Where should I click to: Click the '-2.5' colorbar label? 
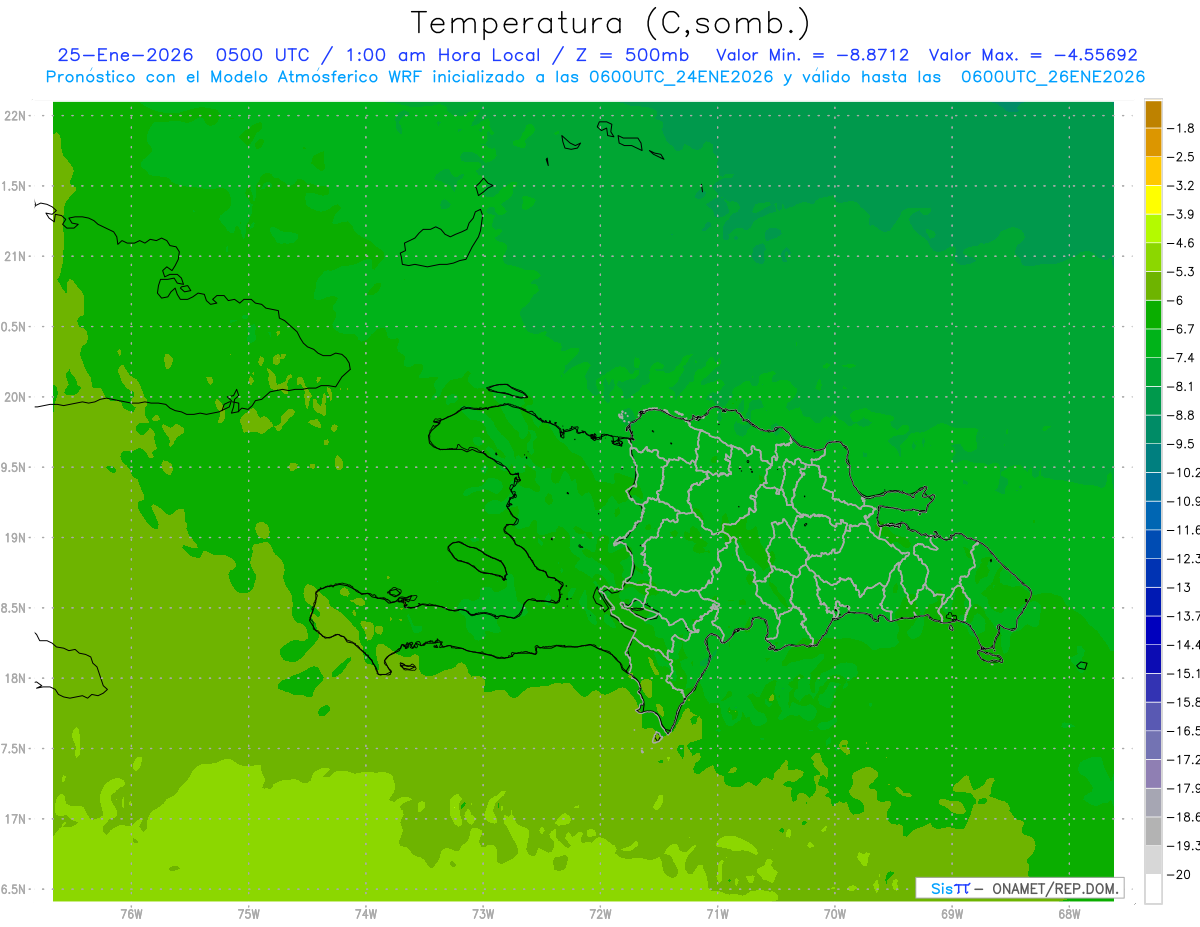point(1181,157)
